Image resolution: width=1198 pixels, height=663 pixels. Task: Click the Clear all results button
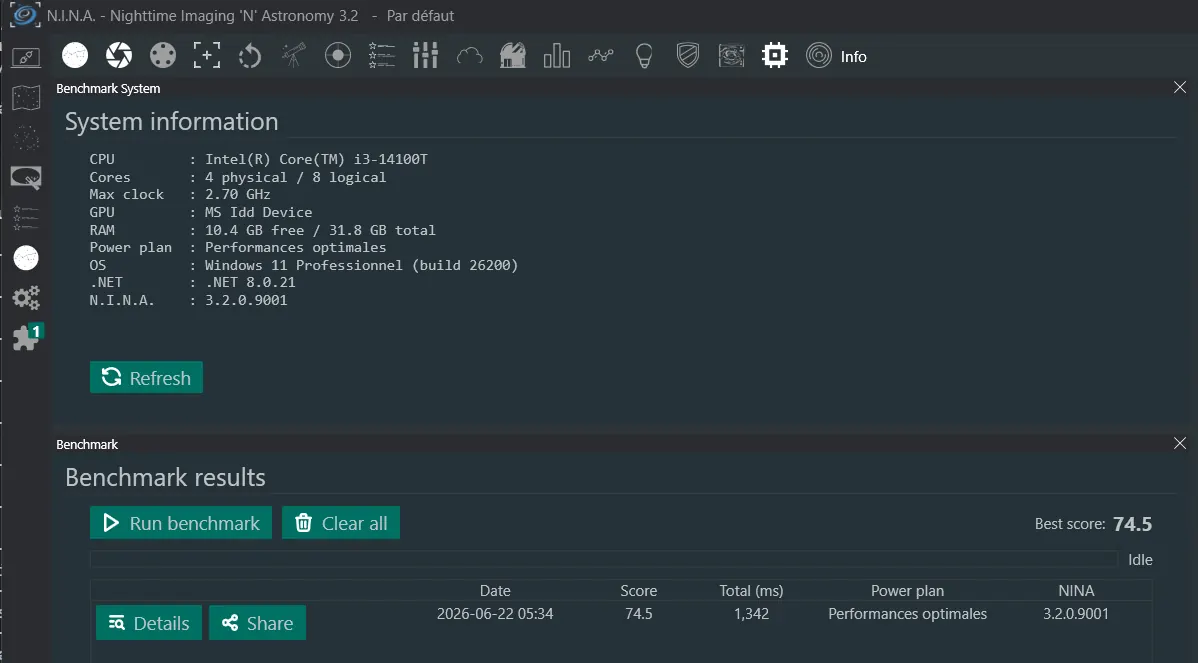[341, 522]
